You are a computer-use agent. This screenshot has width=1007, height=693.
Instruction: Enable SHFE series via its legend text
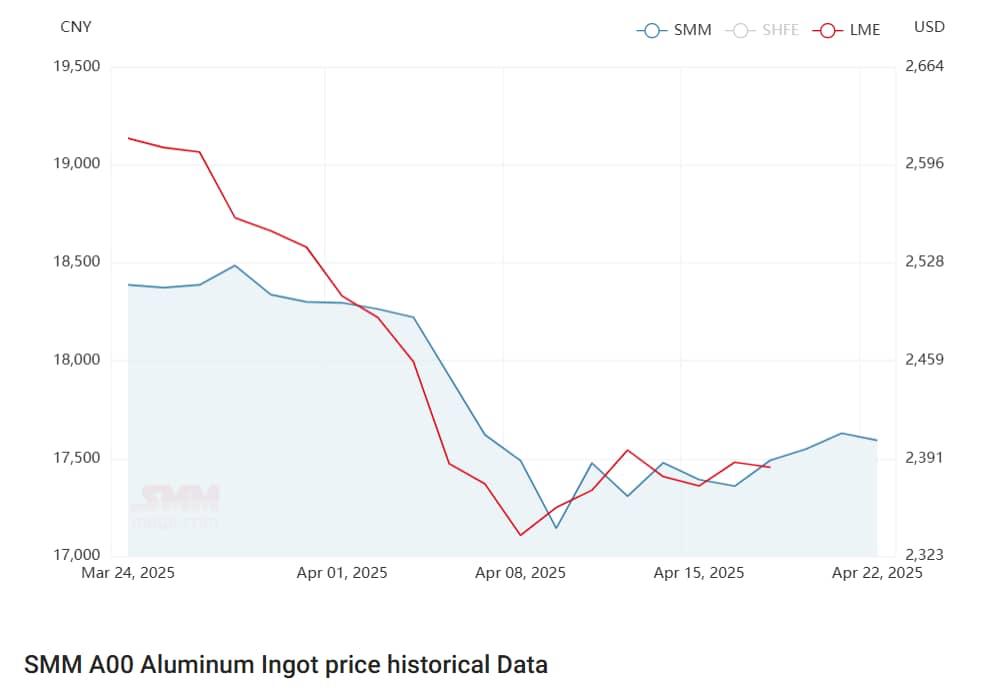pyautogui.click(x=780, y=30)
